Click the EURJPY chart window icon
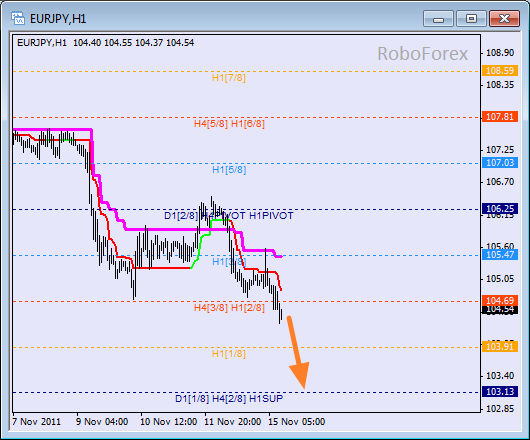Screen dimensions: 530x440 click(18, 18)
